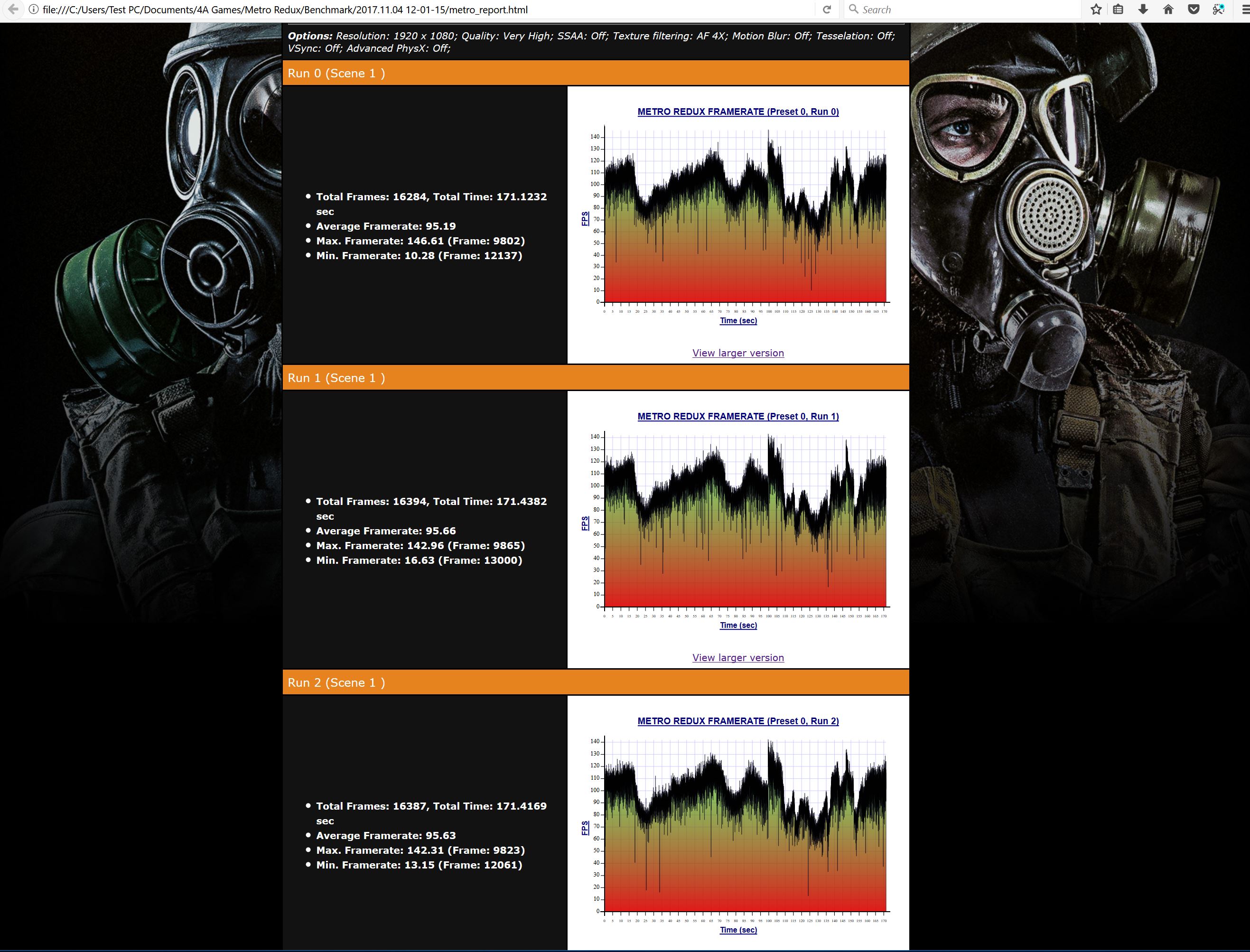The height and width of the screenshot is (952, 1250).
Task: Click the Pocket save icon
Action: [1194, 9]
